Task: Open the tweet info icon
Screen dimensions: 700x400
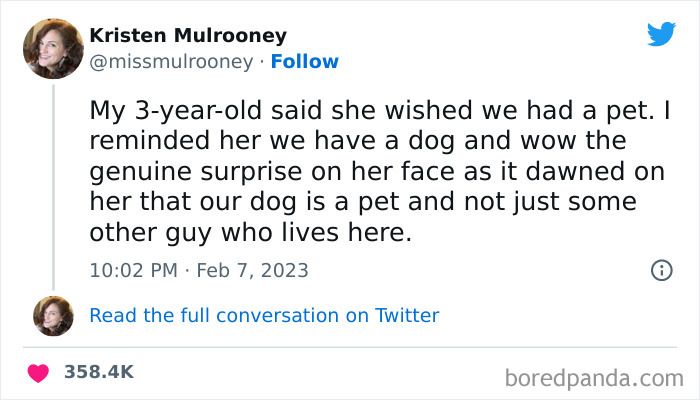Action: pos(661,270)
